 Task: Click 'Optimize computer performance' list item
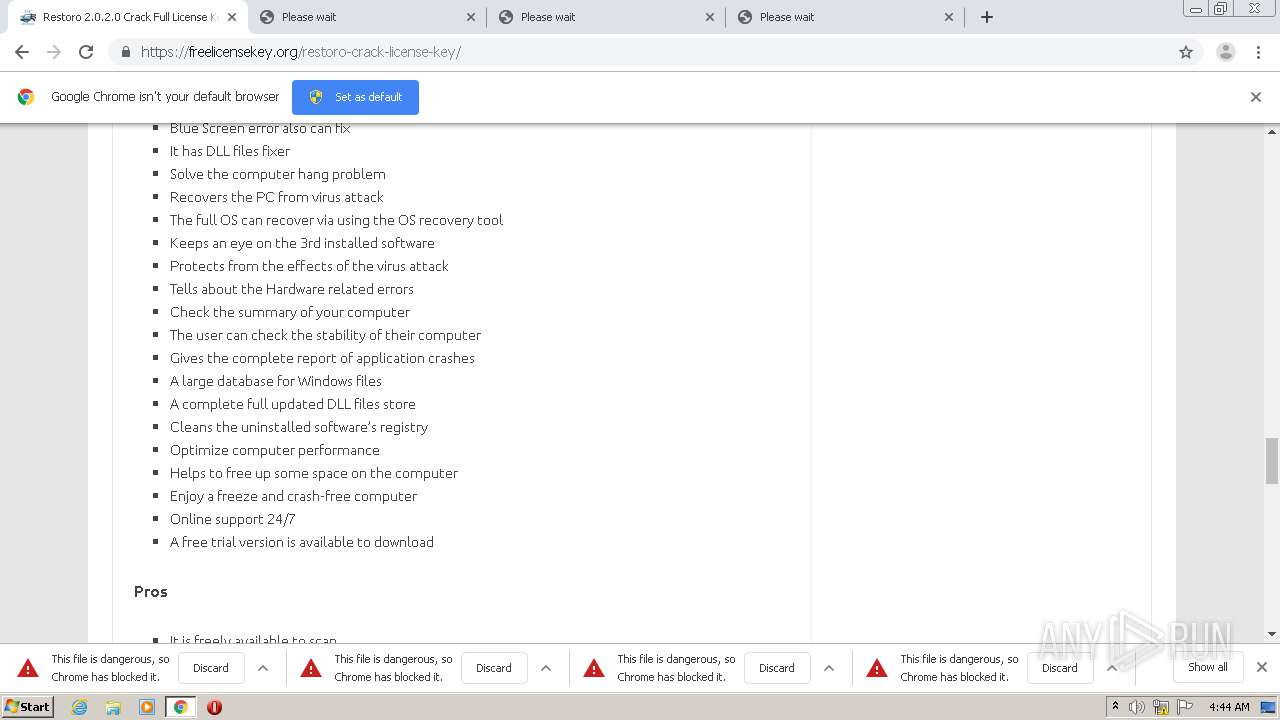275,450
